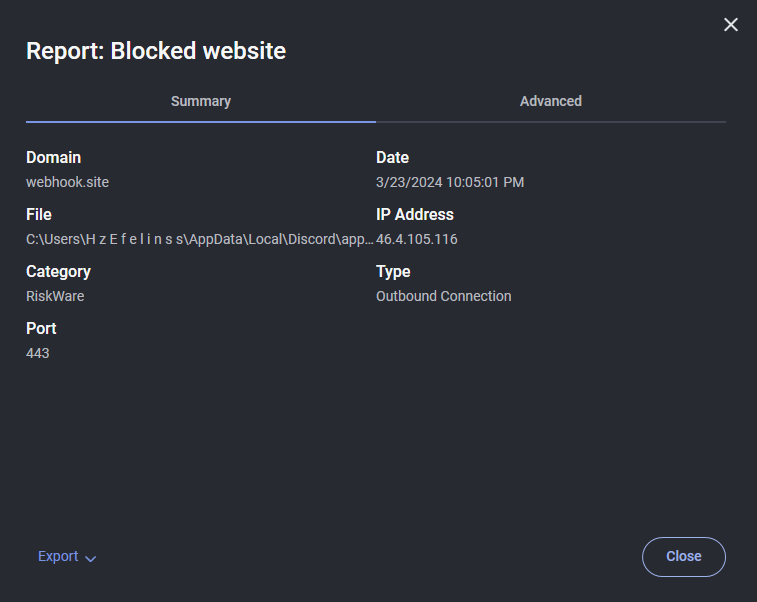Open the Export dropdown menu
Viewport: 757px width, 602px height.
coord(58,557)
